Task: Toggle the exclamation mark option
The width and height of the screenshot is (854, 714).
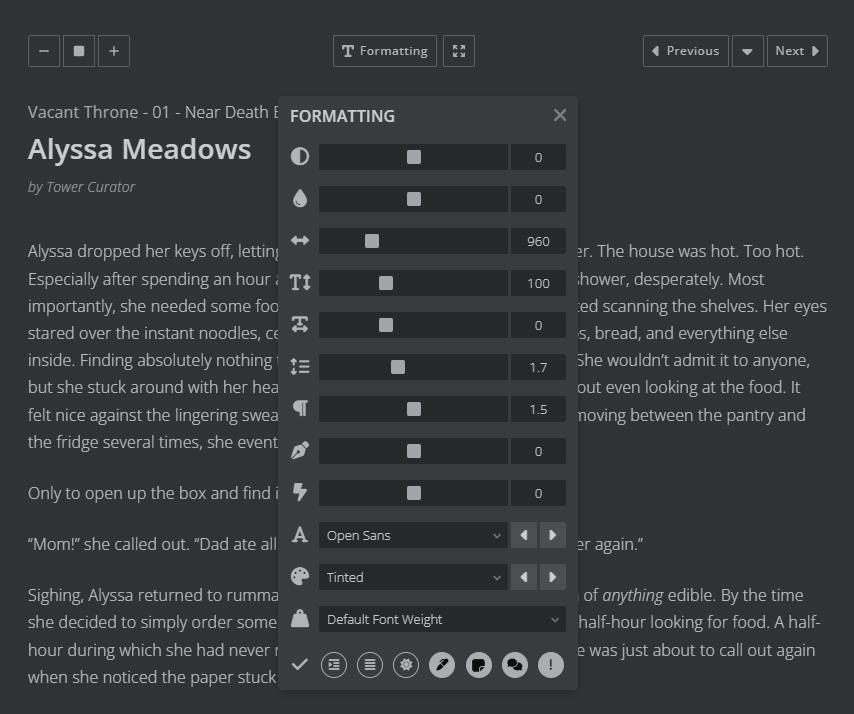Action: coord(551,665)
